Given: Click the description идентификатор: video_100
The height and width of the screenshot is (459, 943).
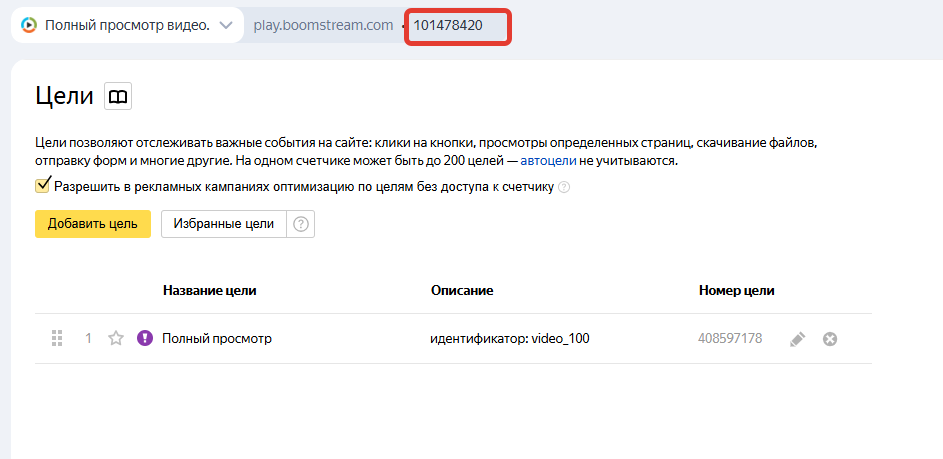Looking at the screenshot, I should click(510, 339).
